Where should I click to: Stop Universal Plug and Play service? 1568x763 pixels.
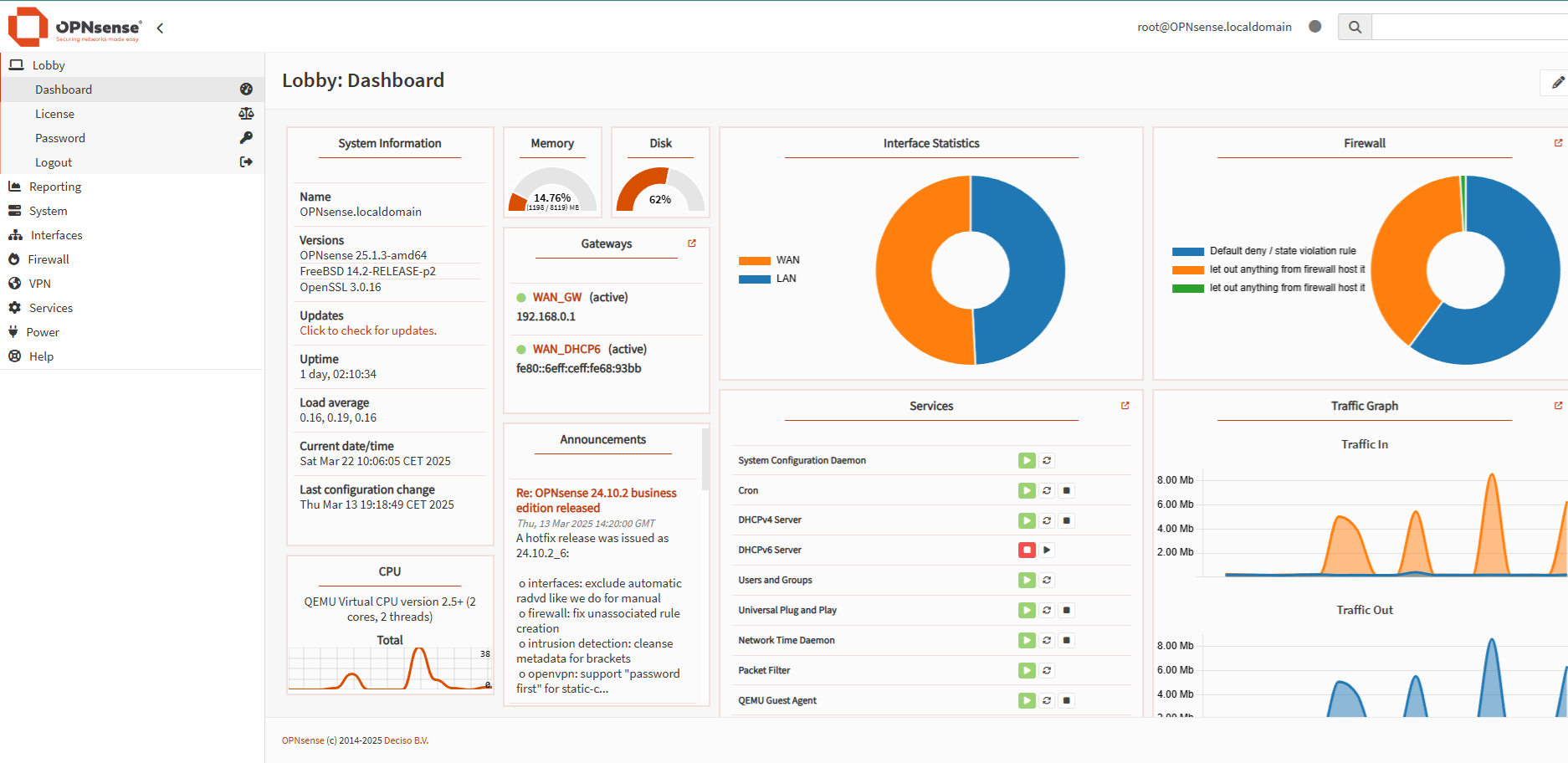pos(1067,610)
